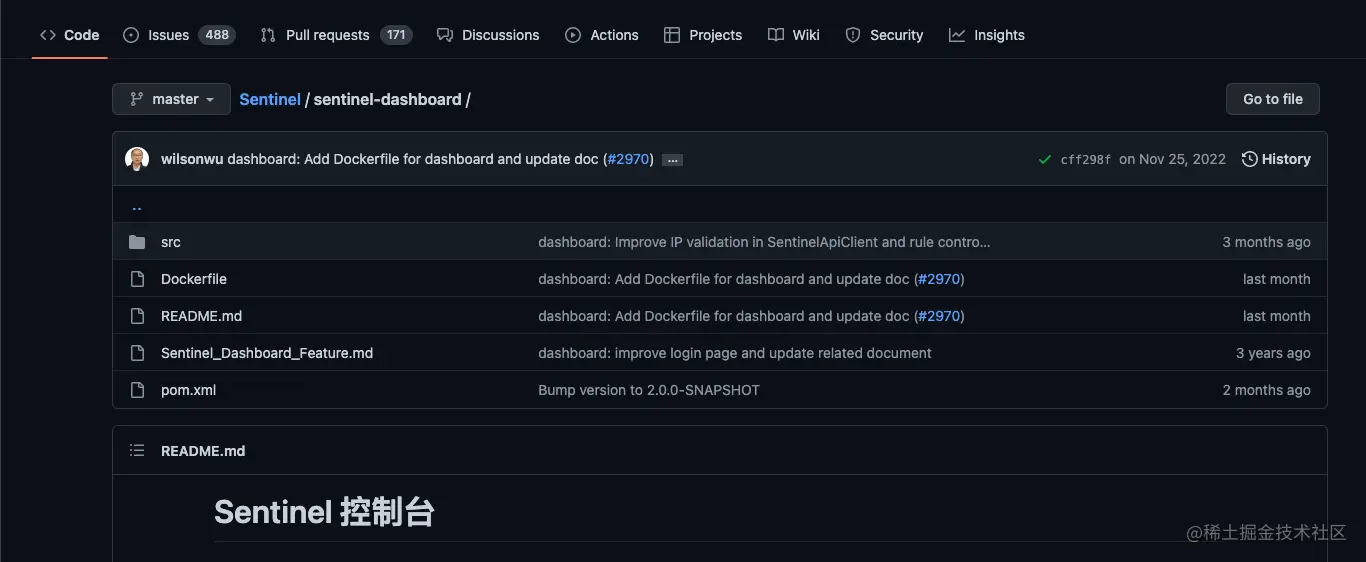The height and width of the screenshot is (562, 1366).
Task: View the Insights tab
Action: point(987,35)
